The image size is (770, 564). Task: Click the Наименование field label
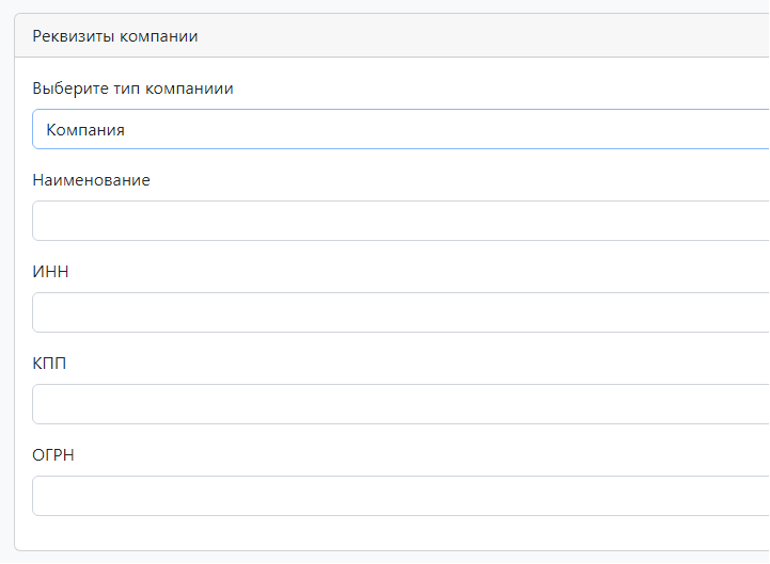91,180
